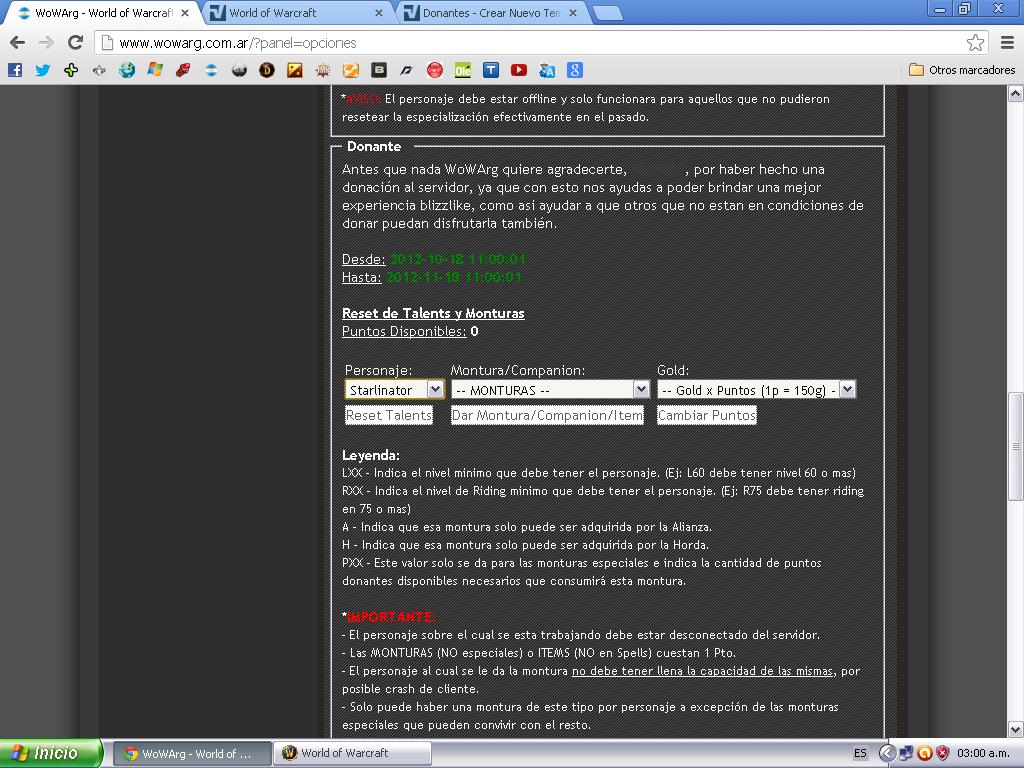Open the Google 'g' bookmark icon
This screenshot has height=768, width=1024.
click(x=574, y=70)
